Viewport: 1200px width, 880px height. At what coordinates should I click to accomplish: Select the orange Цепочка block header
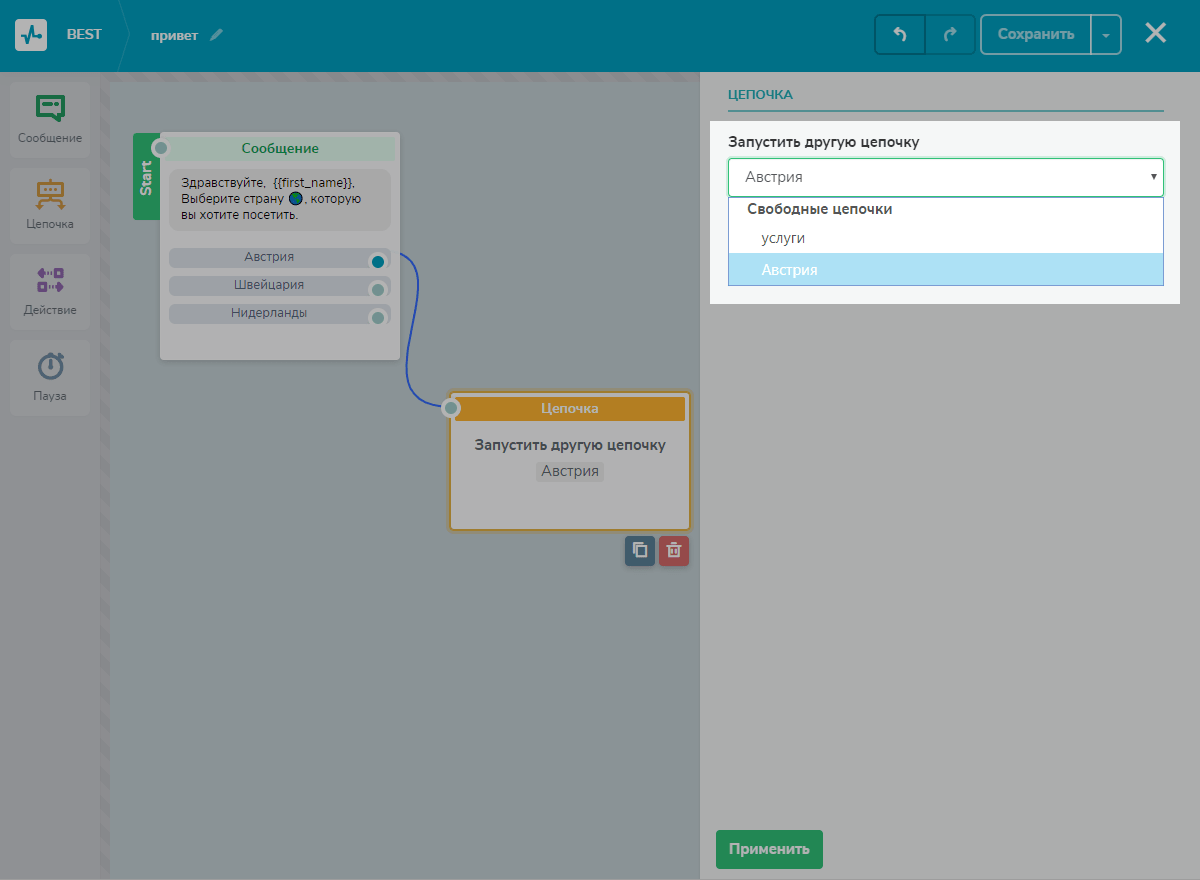click(x=570, y=408)
